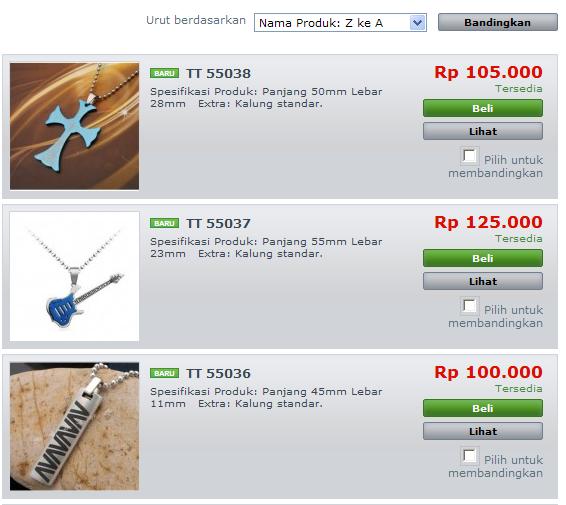Open the silver bar pendant image
This screenshot has height=505, width=566.
(74, 426)
